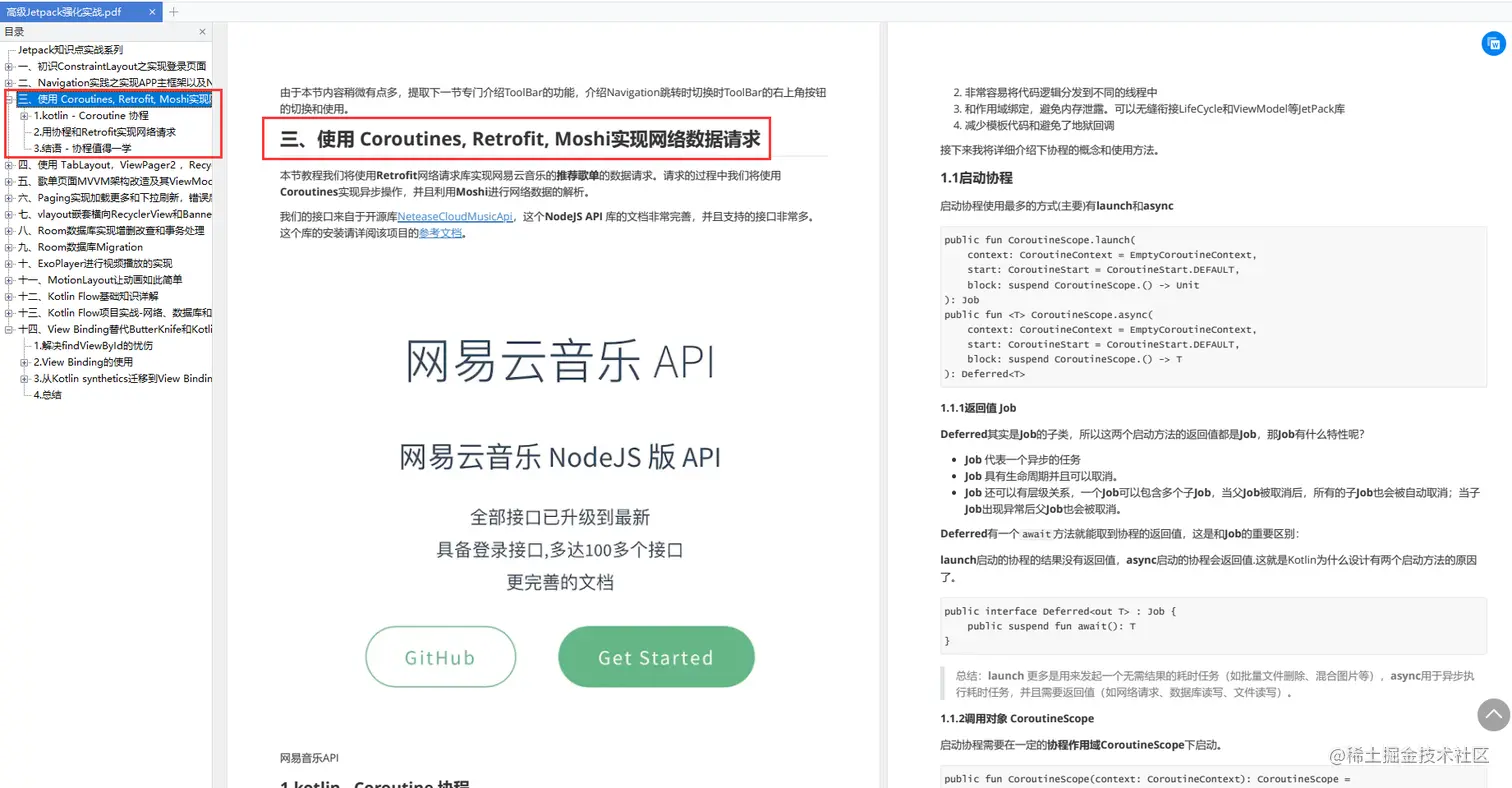Open outline item 十二、Kotlin Flow基础知识详解

click(88, 296)
